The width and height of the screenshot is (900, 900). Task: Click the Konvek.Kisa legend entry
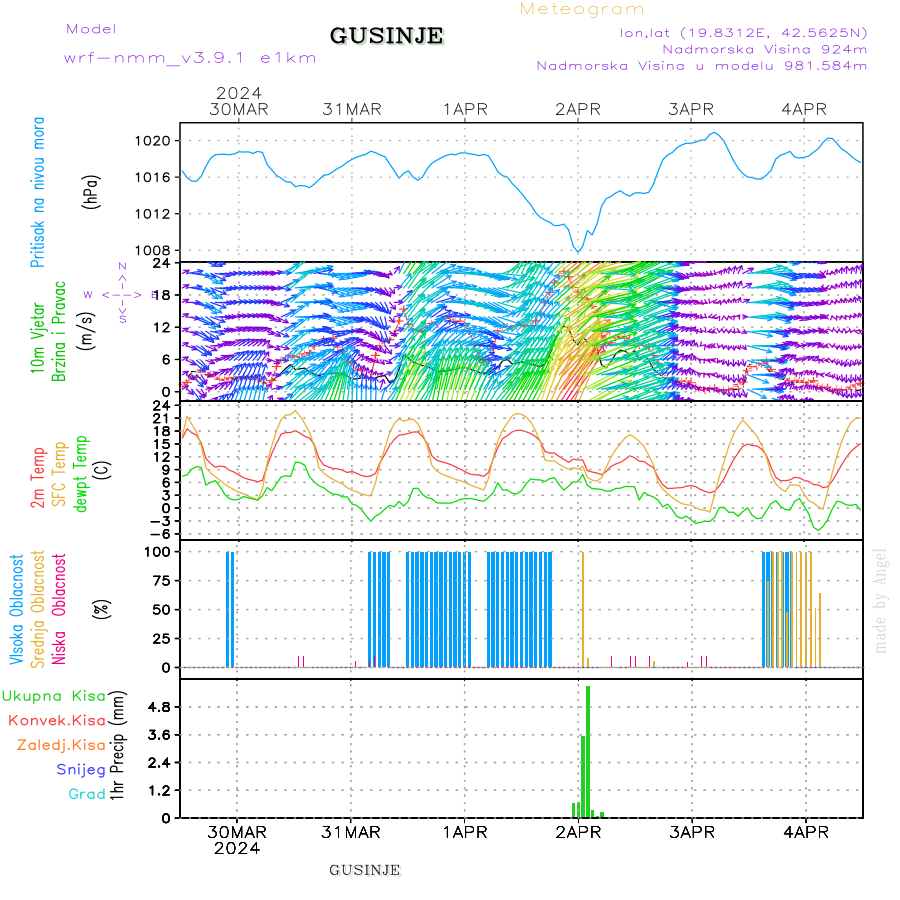pos(57,720)
